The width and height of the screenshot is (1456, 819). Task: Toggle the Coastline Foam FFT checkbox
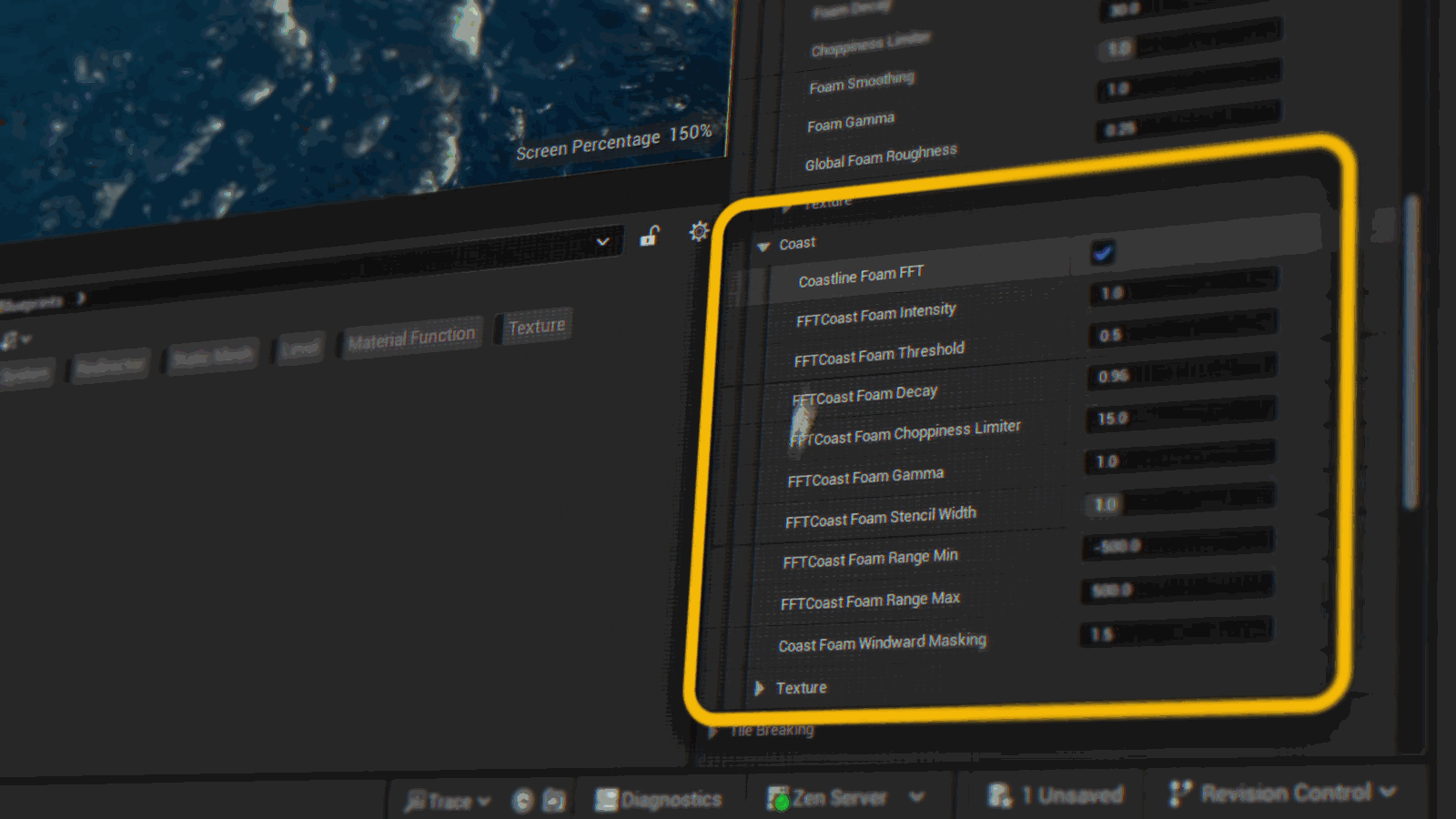pyautogui.click(x=1102, y=253)
